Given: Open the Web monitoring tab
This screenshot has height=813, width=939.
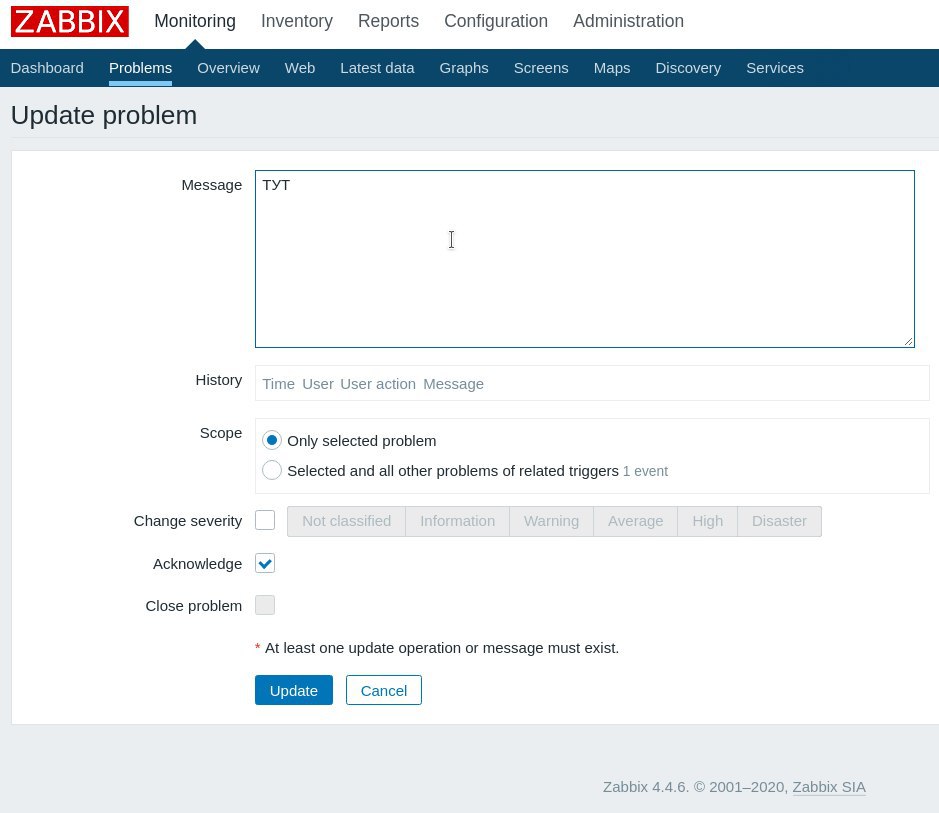Looking at the screenshot, I should pyautogui.click(x=299, y=68).
